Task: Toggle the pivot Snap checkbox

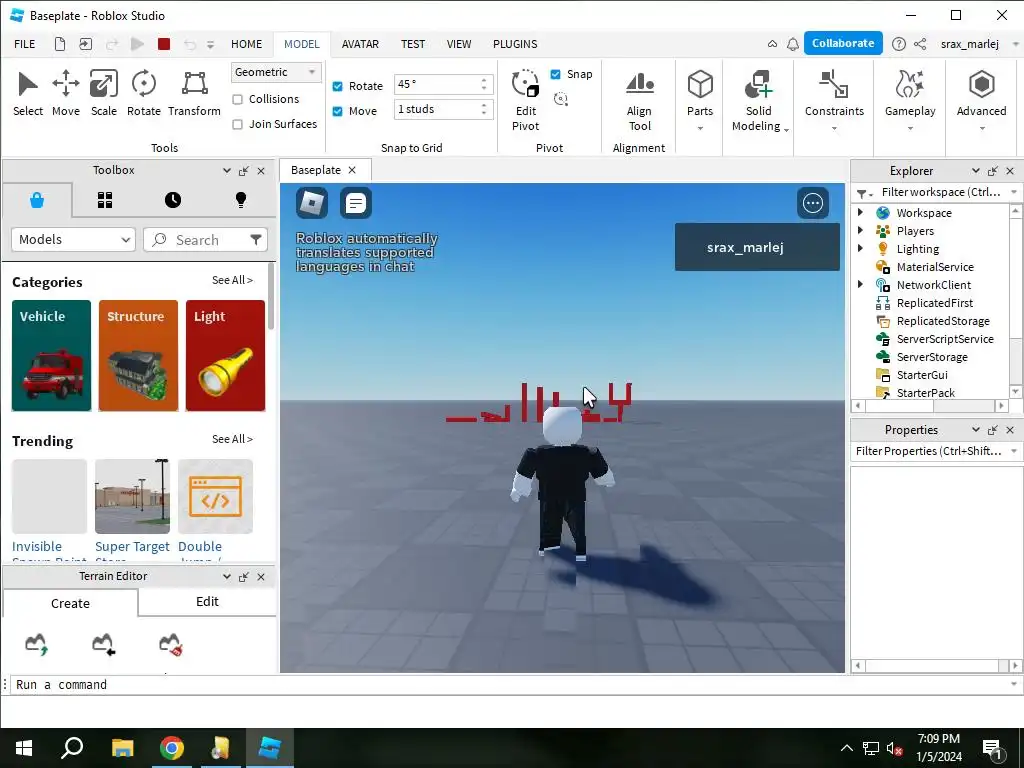Action: [x=555, y=74]
